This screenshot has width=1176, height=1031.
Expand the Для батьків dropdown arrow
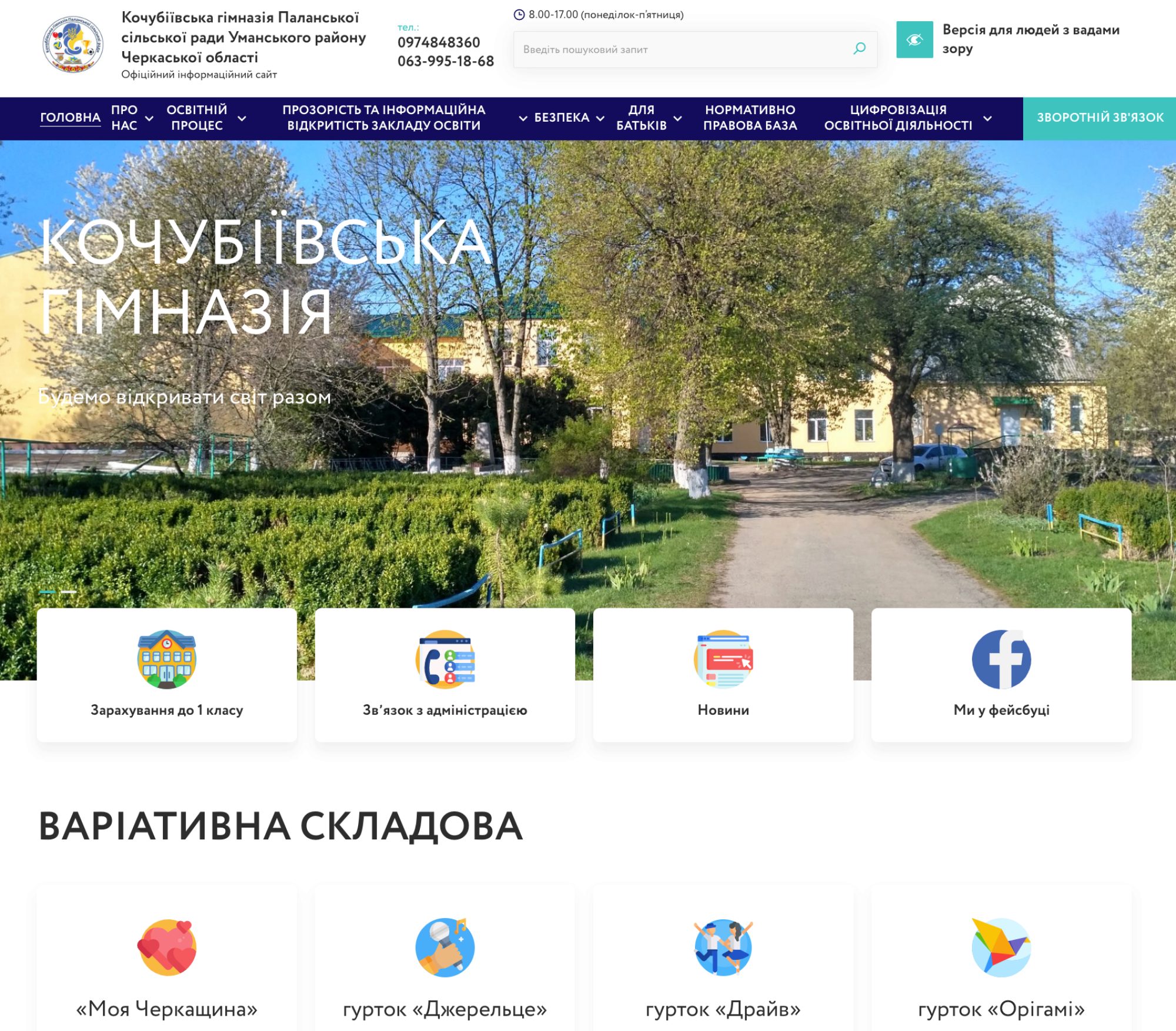(x=678, y=118)
